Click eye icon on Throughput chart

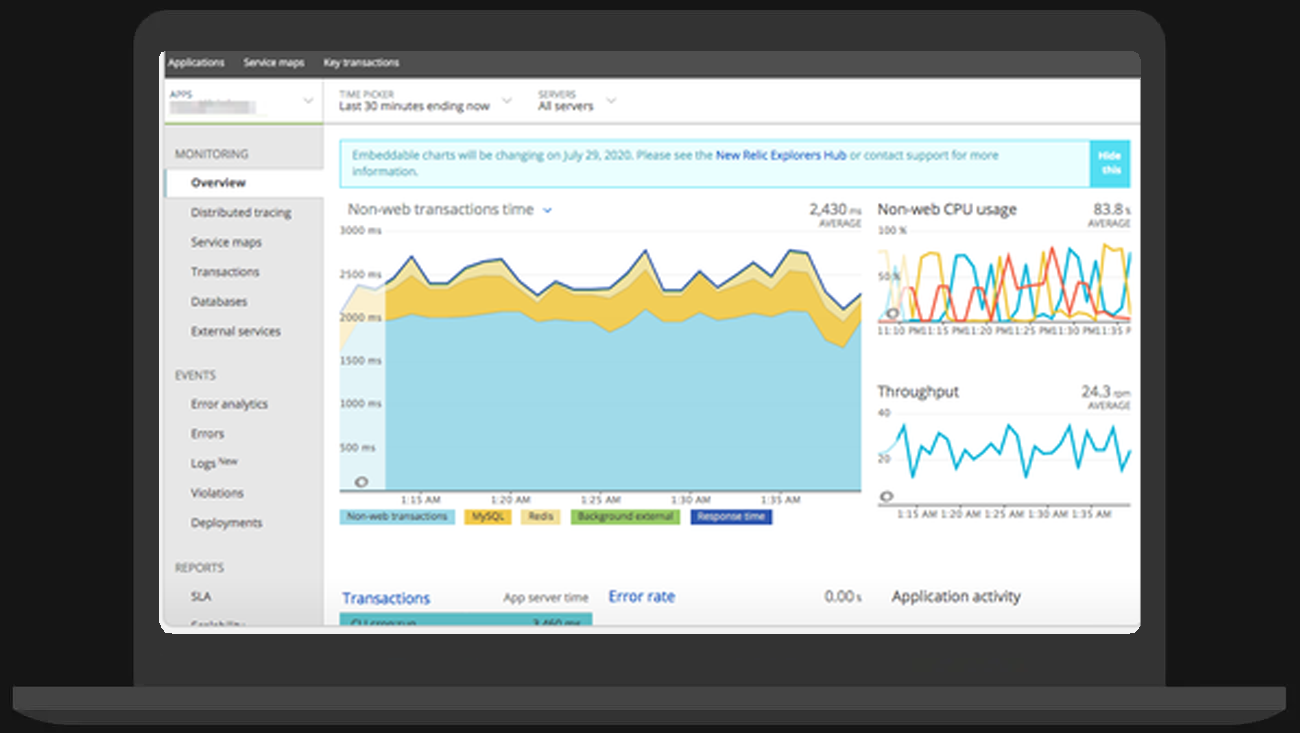[x=886, y=496]
